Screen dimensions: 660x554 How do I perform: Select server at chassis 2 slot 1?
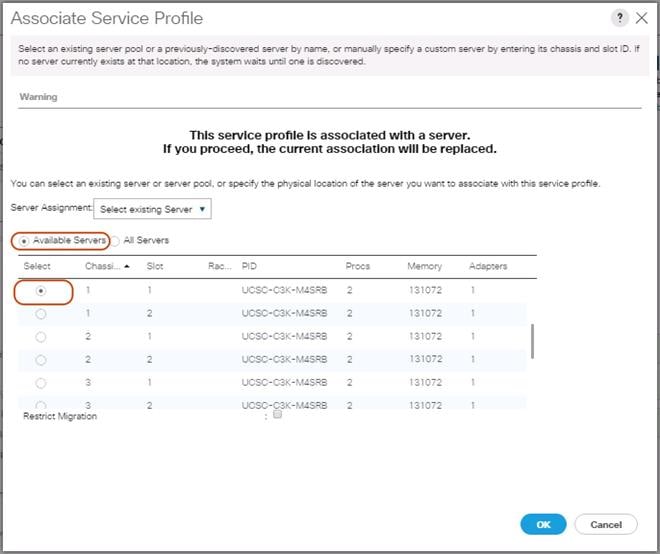pyautogui.click(x=40, y=337)
